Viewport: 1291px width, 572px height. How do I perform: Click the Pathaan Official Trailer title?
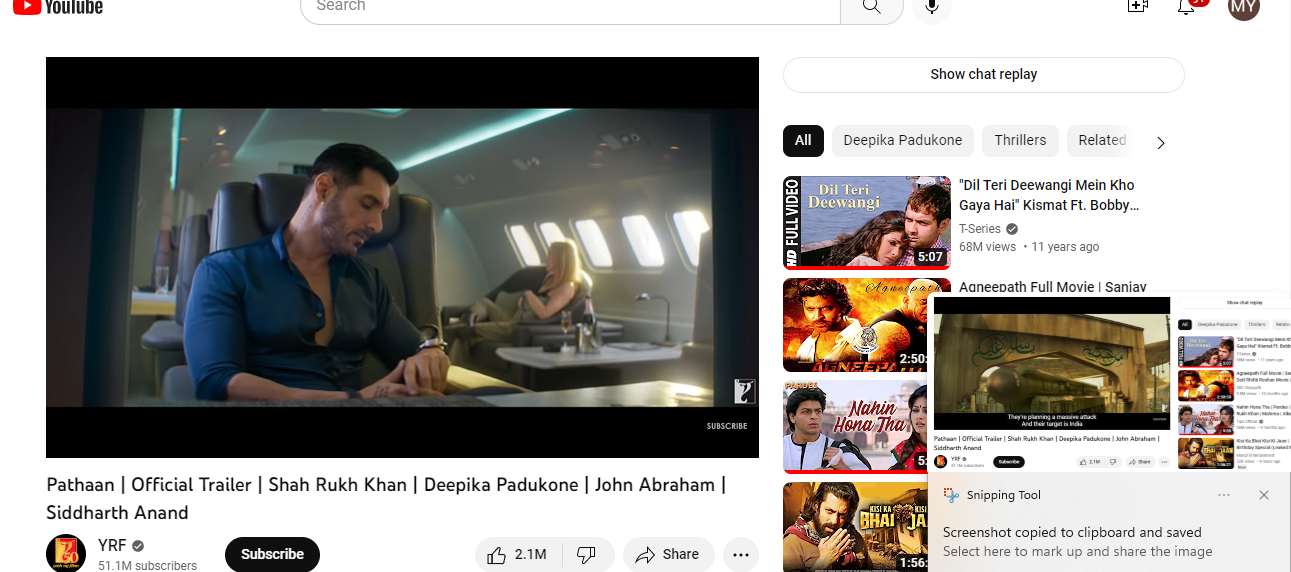tap(386, 498)
